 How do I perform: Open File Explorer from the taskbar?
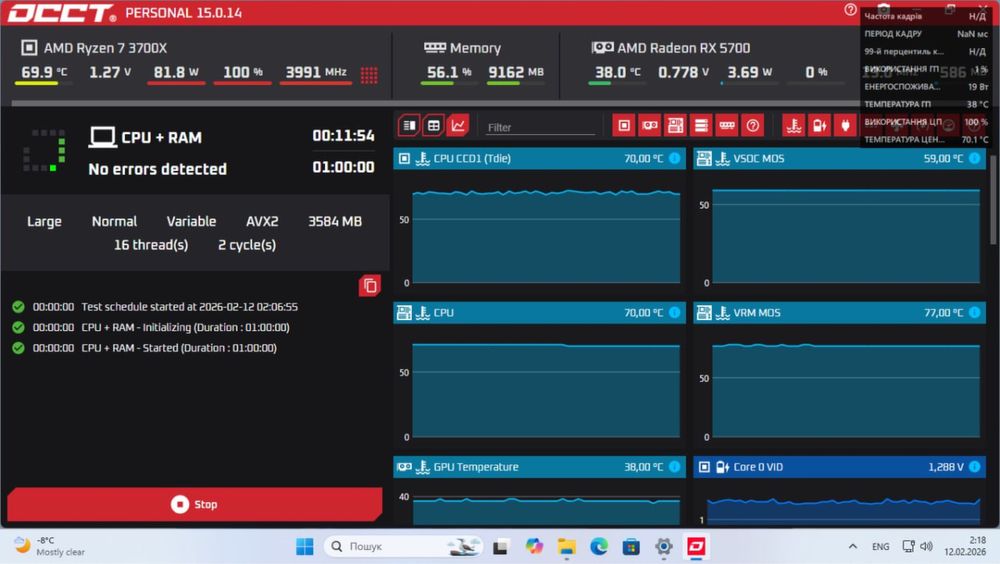coord(566,547)
